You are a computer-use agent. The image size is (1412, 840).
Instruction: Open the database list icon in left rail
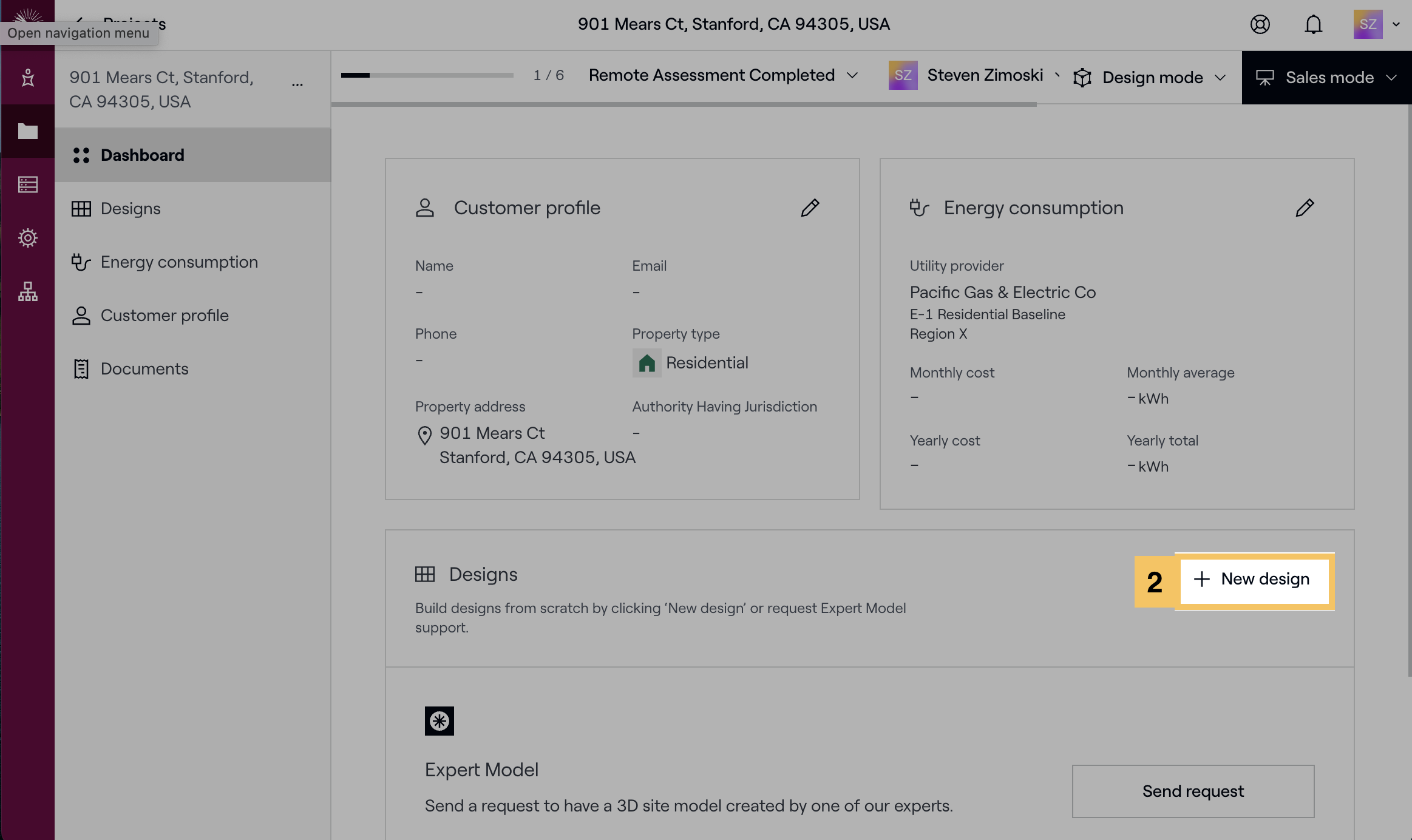27,185
